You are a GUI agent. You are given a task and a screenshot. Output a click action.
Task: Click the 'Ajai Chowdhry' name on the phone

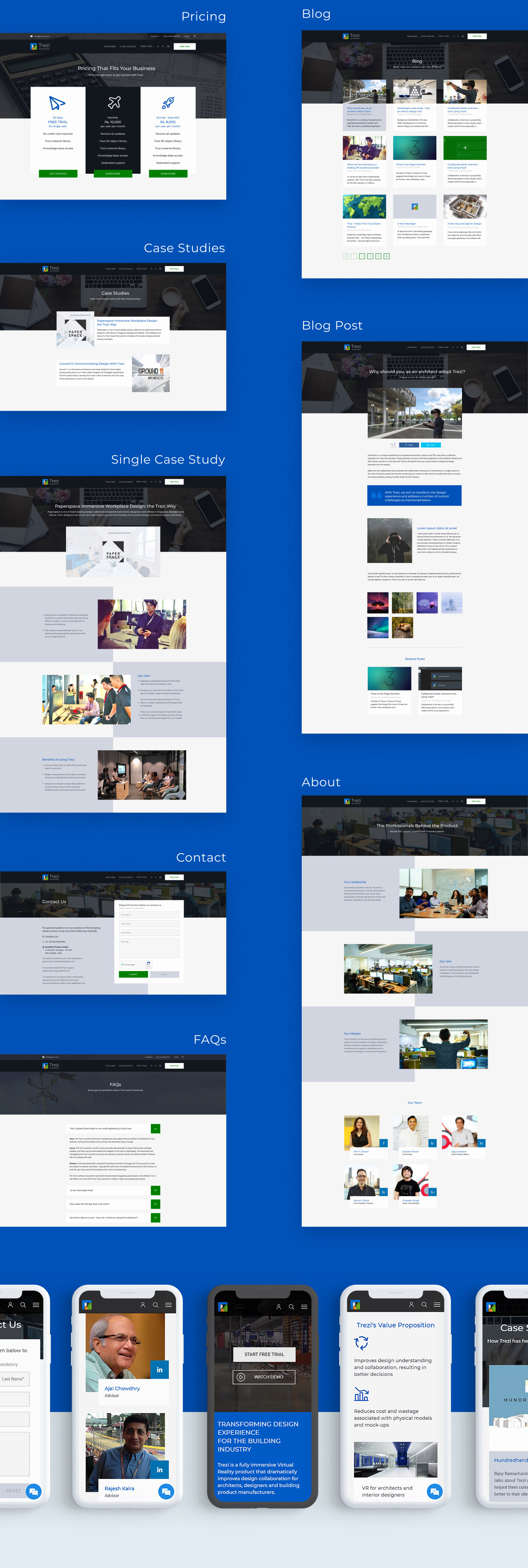(122, 1388)
